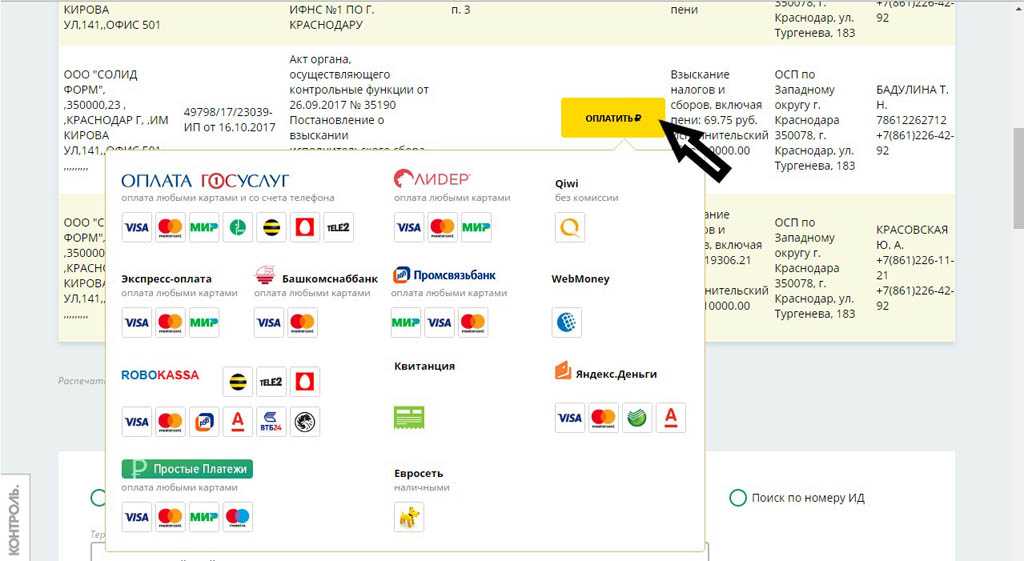Choose Alfa-Bank icon under Яндекс.Деньги
Screen dimensions: 1024x561
tap(671, 418)
